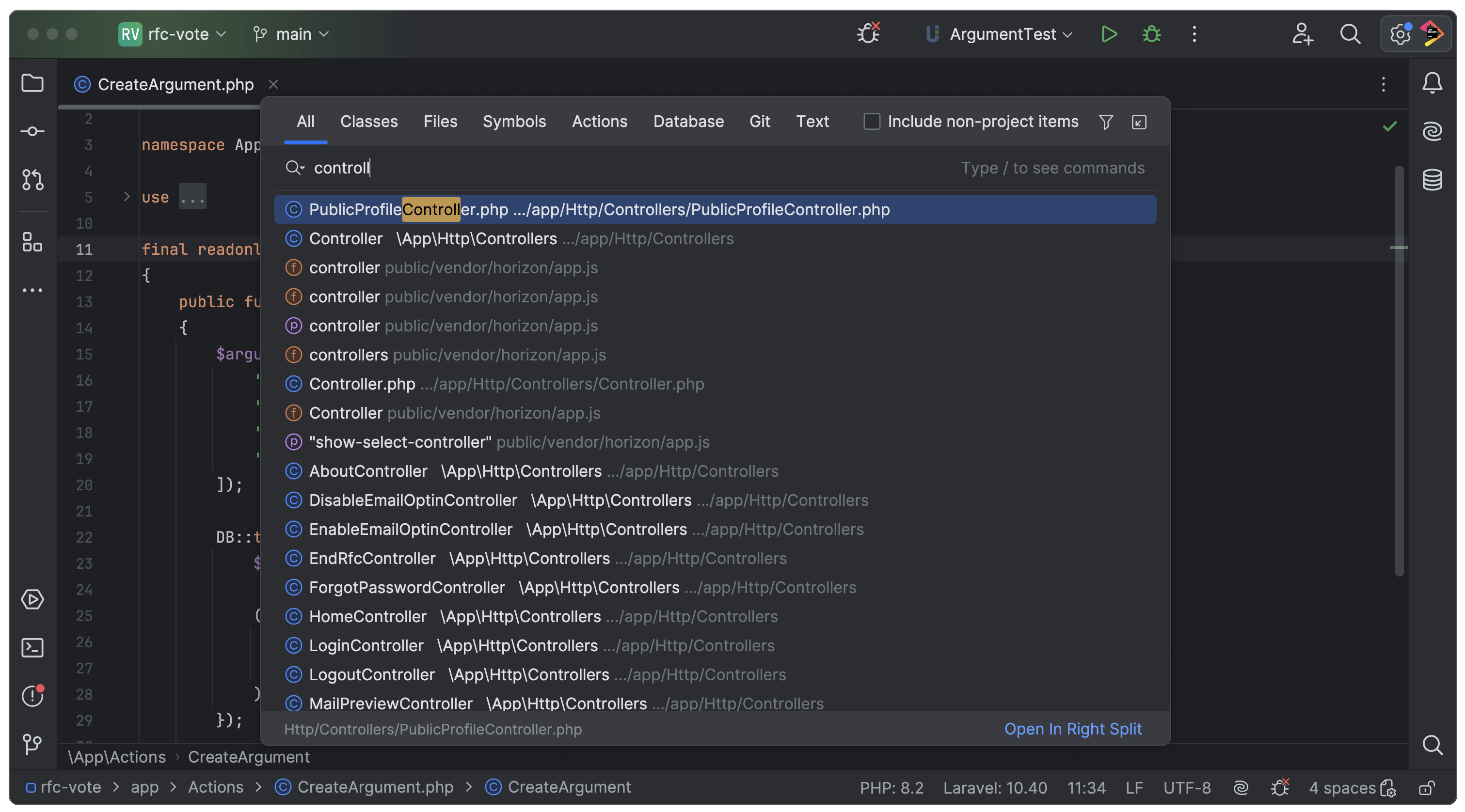
Task: Open the Pull Requests tool window
Action: tap(32, 180)
